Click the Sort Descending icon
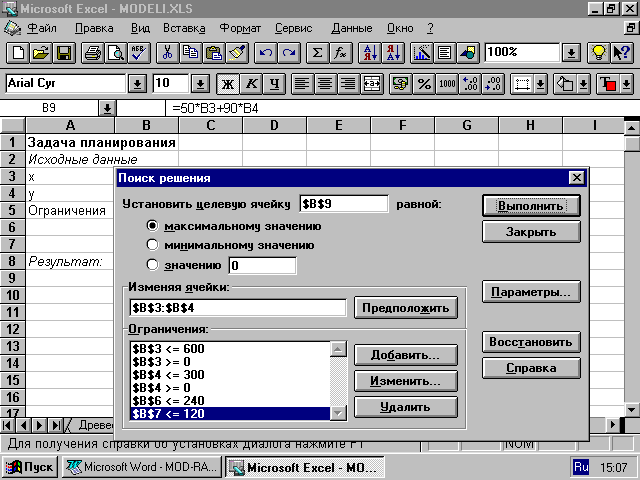 (393, 53)
